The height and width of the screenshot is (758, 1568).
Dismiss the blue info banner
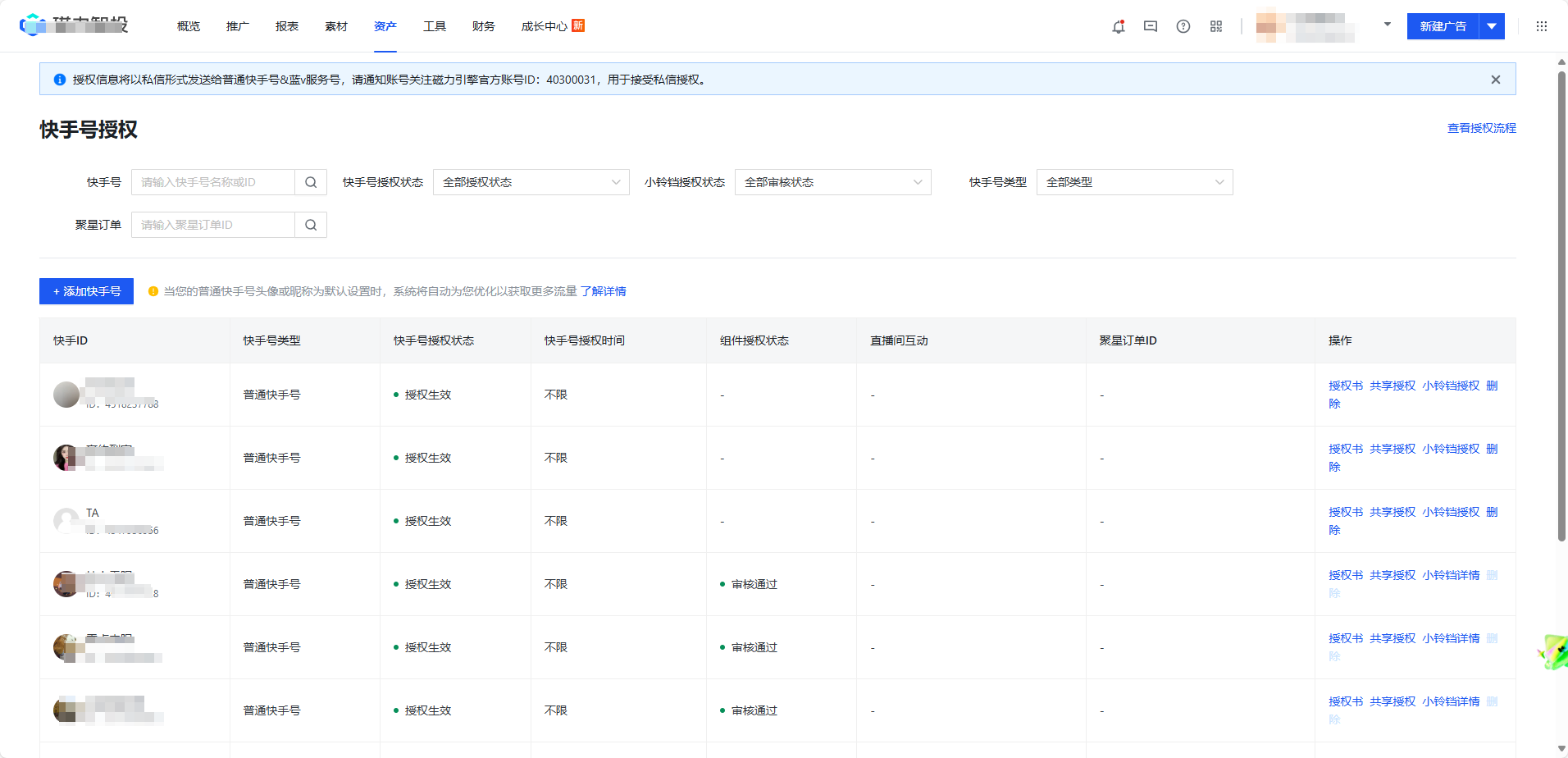(x=1496, y=80)
